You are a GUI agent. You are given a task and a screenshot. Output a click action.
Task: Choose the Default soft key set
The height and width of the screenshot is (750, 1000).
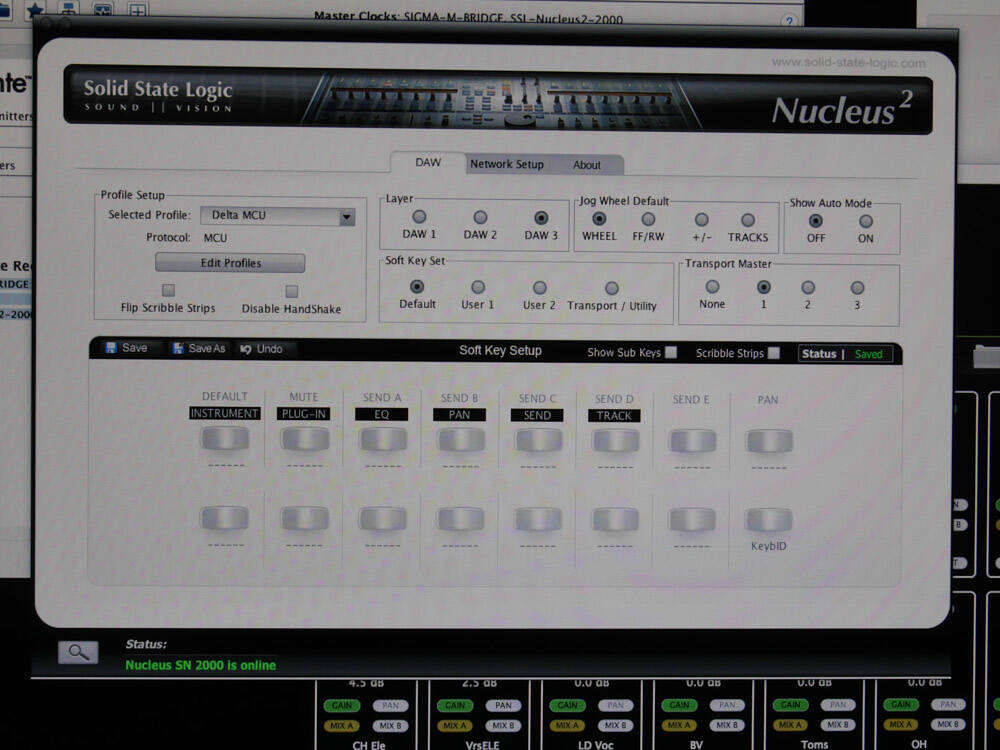416,286
